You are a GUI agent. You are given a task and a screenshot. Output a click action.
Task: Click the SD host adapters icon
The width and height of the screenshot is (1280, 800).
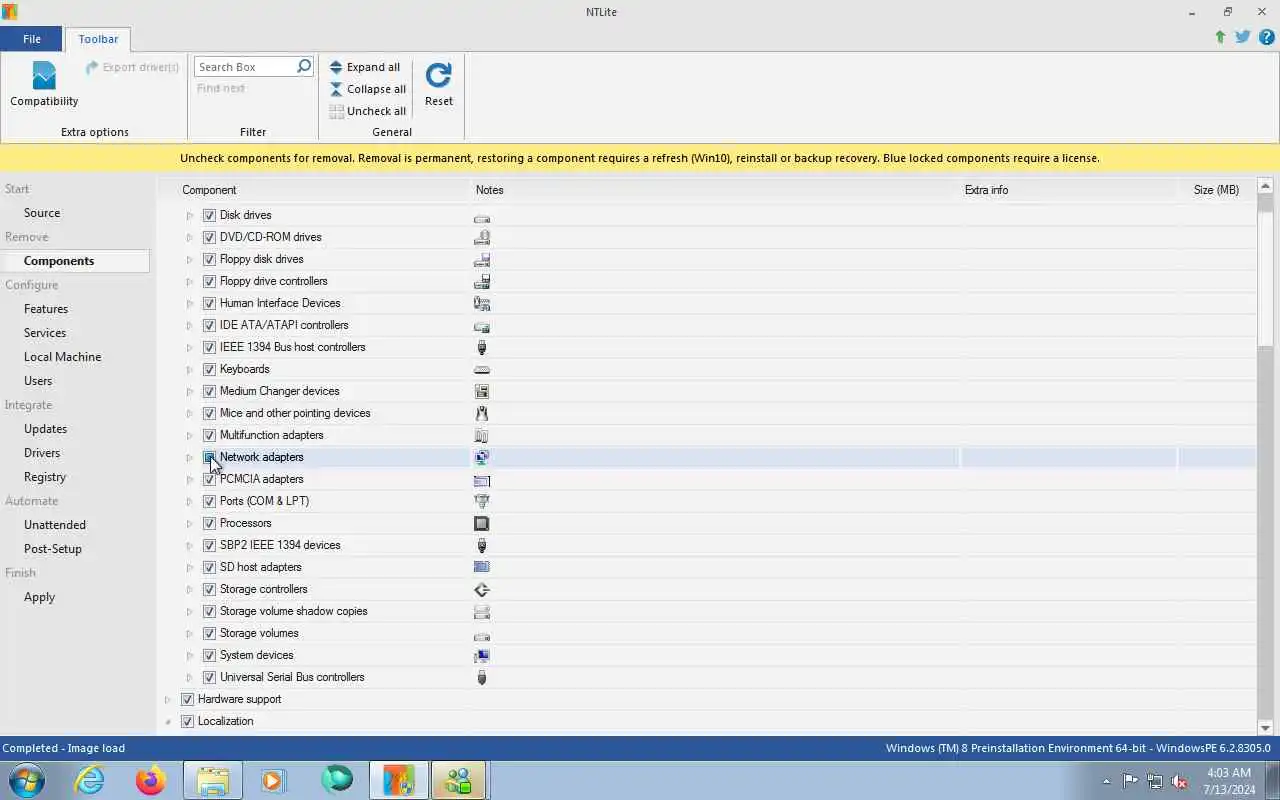pos(482,568)
